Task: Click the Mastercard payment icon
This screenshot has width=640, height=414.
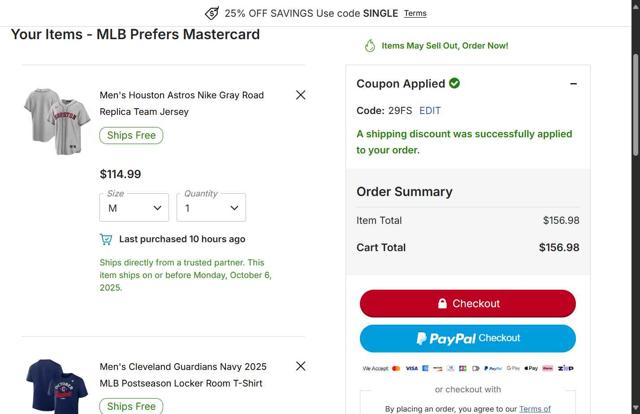Action: (x=396, y=368)
